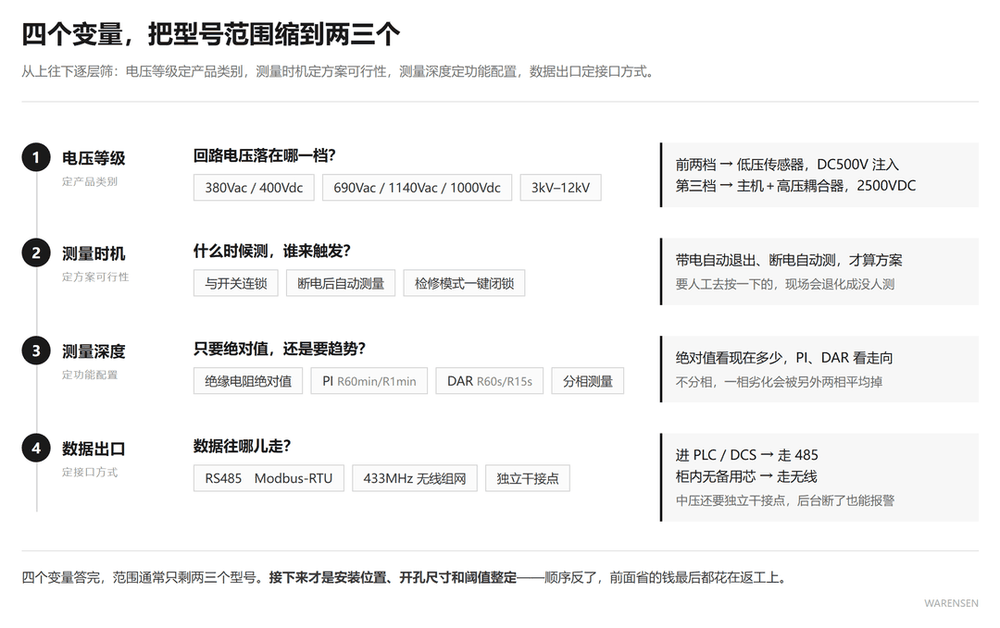Click the 测量时机 step heading
Viewport: 1000px width, 628px height.
pyautogui.click(x=94, y=254)
